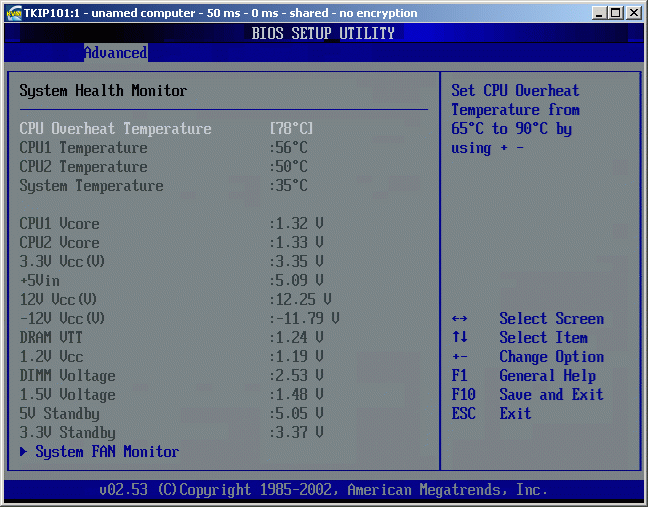
Task: Click the up-down arrows key hint
Action: tap(460, 337)
